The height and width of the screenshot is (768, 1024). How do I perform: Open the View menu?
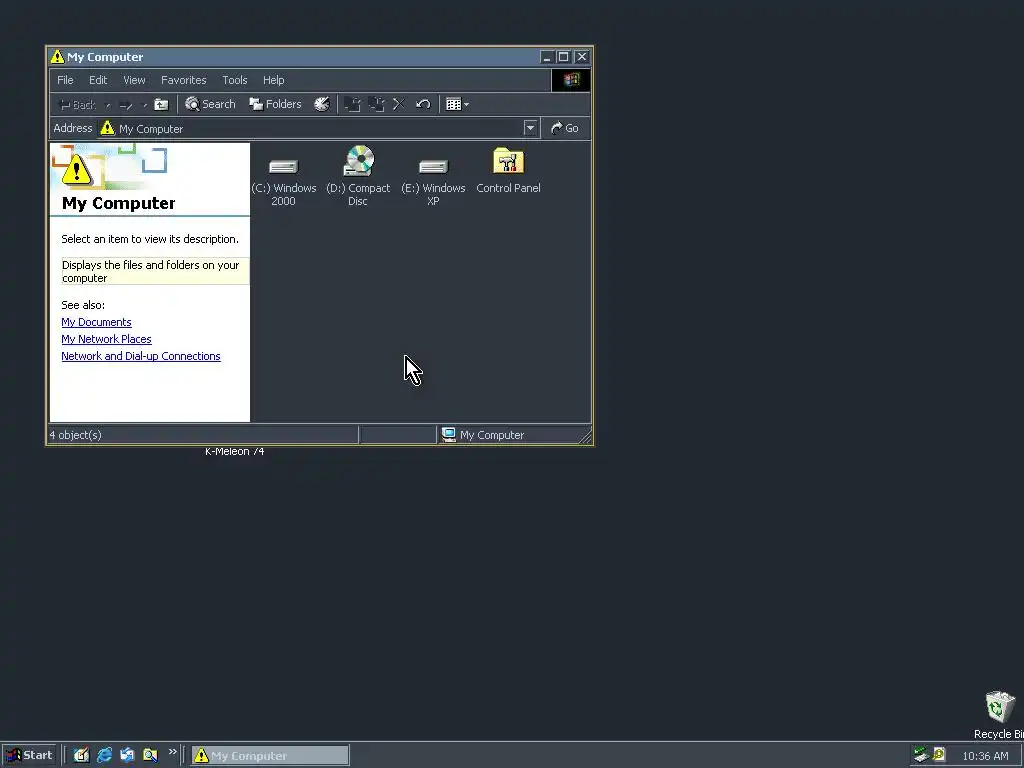tap(135, 80)
